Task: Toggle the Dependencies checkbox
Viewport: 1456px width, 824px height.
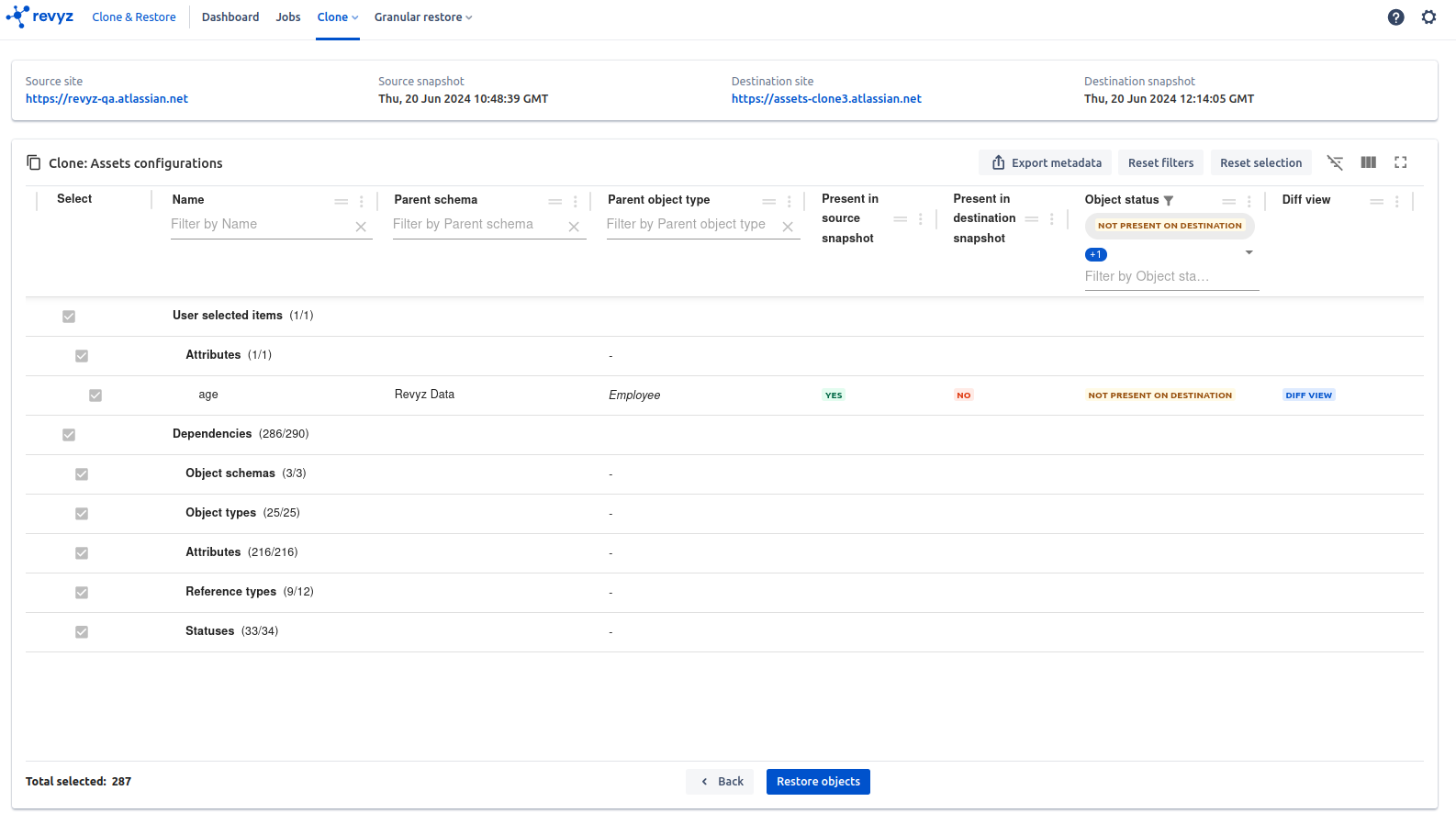Action: point(69,435)
